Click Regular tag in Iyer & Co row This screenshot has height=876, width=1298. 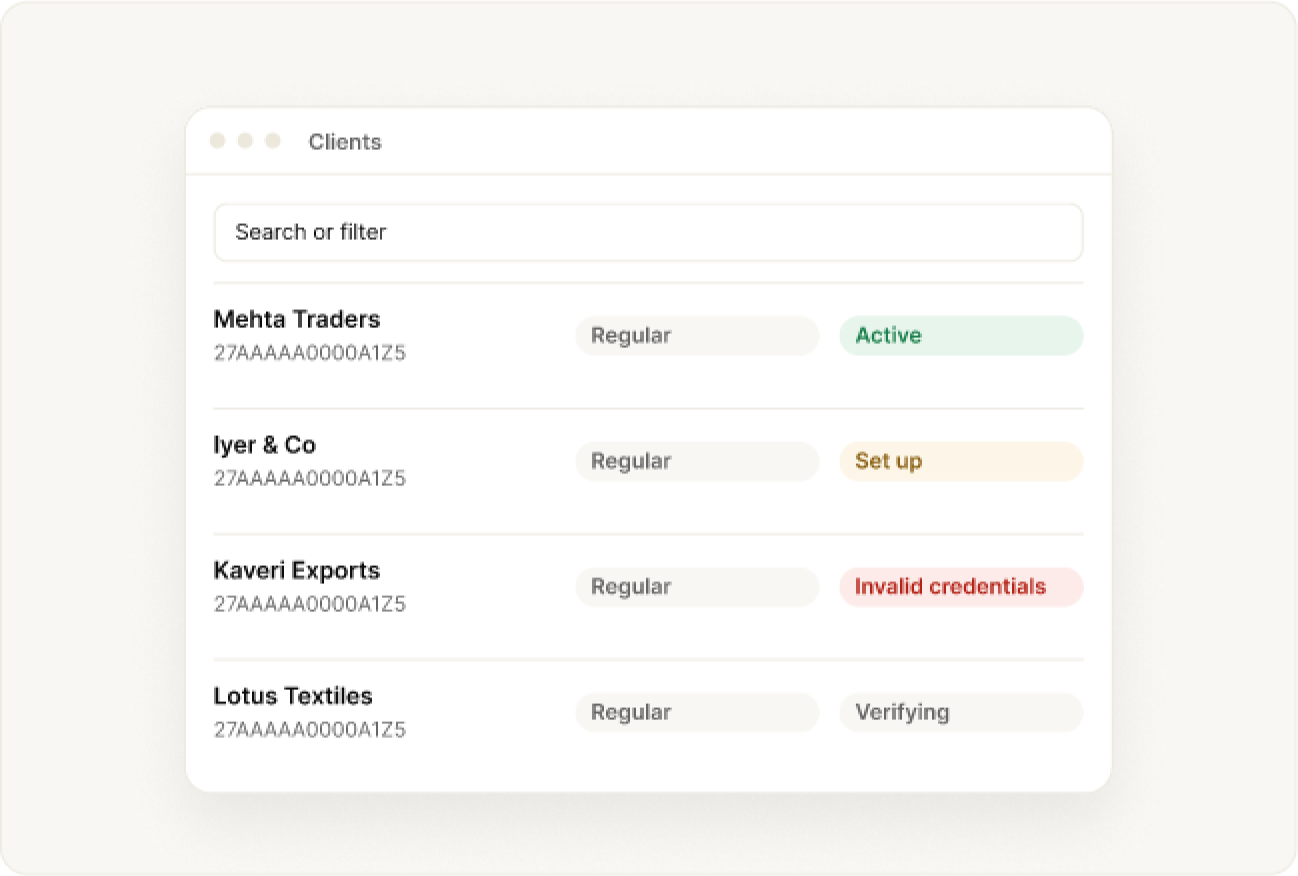click(697, 461)
